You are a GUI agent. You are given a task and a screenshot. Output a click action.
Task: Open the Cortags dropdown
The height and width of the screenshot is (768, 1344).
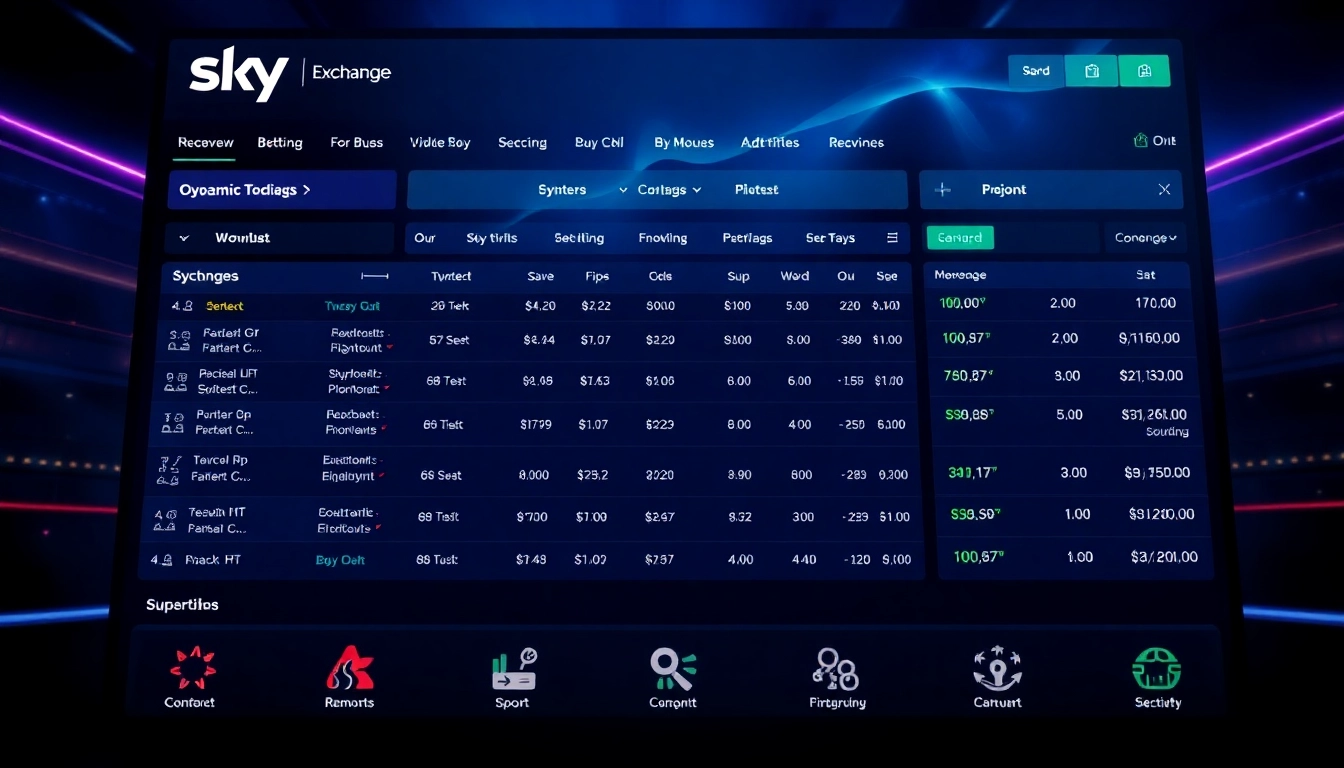[x=669, y=190]
